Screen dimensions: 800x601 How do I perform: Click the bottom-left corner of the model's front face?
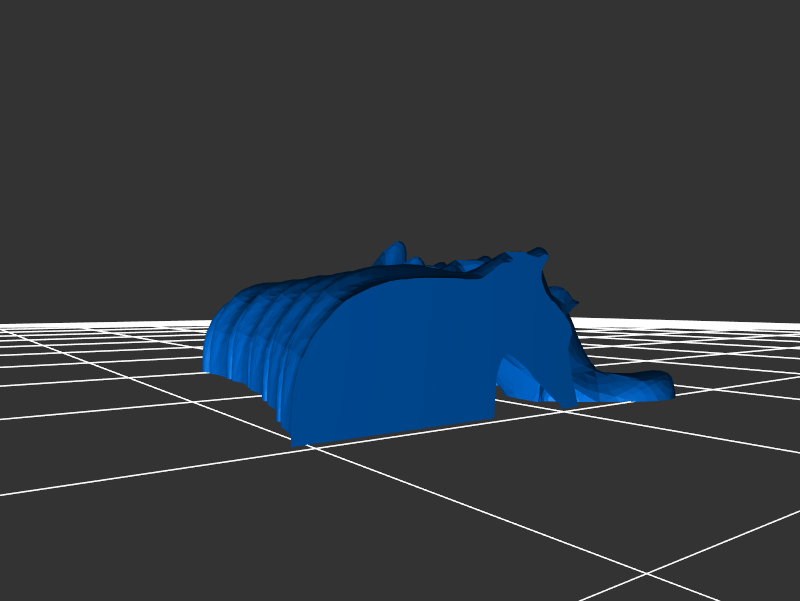tap(294, 441)
